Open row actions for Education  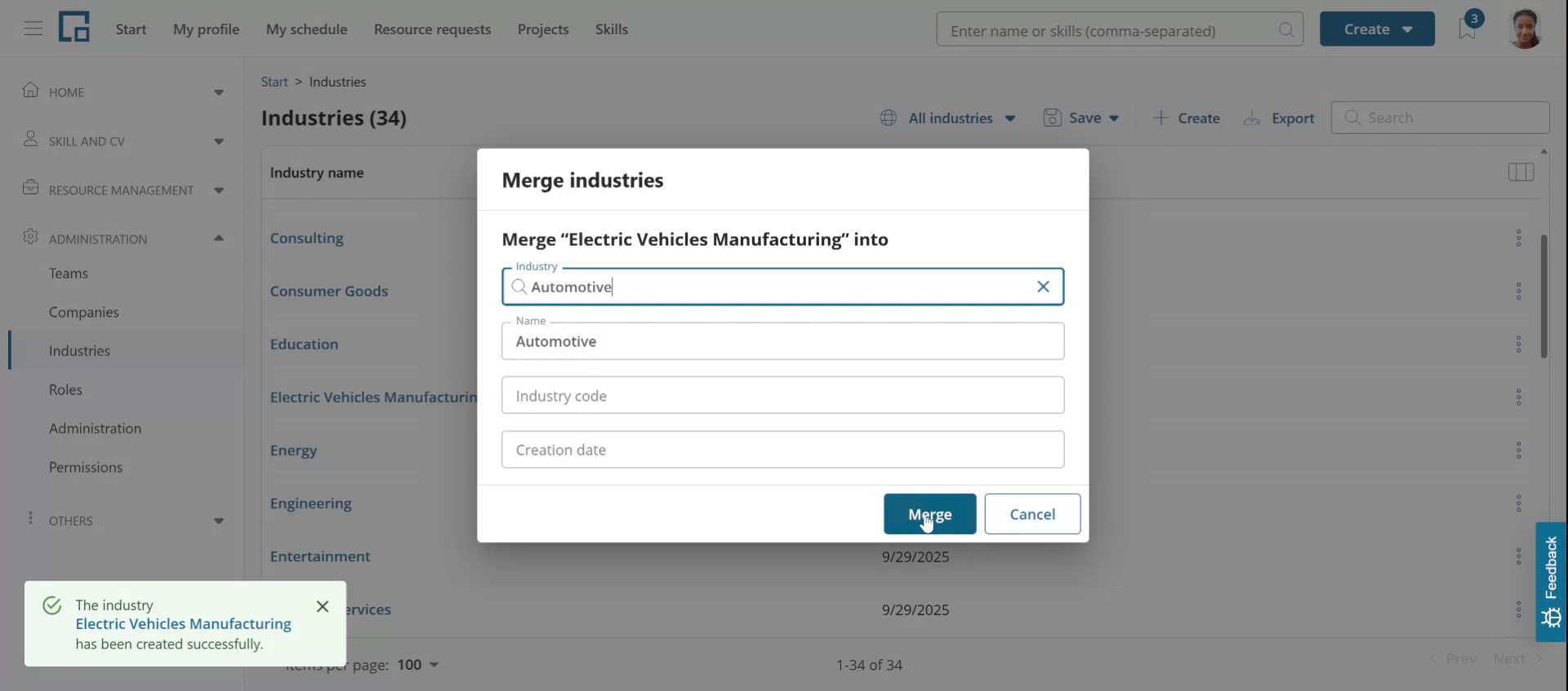1518,344
